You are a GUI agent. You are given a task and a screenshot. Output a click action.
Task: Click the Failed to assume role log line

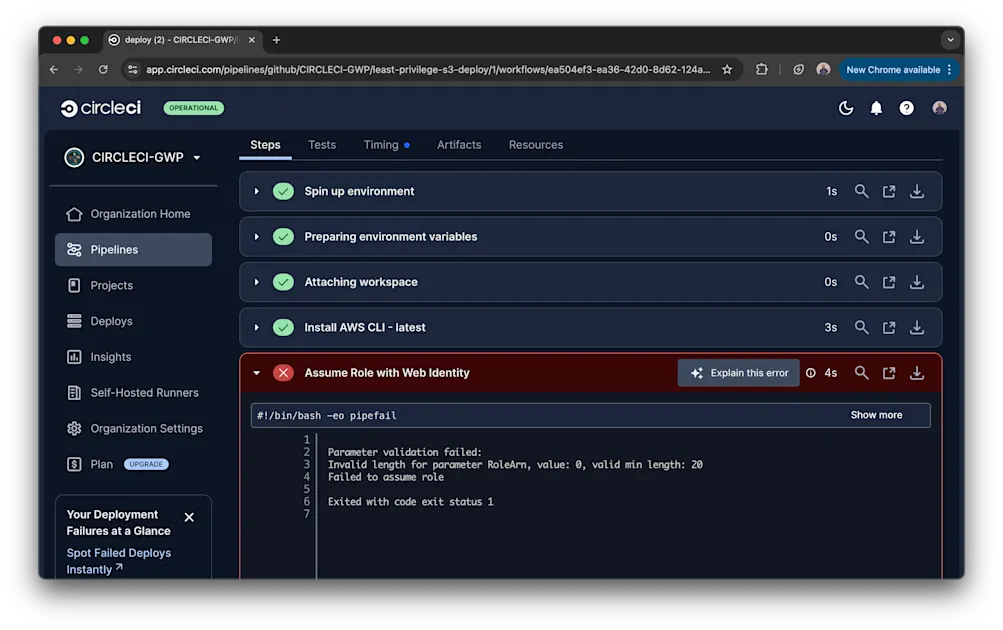386,477
